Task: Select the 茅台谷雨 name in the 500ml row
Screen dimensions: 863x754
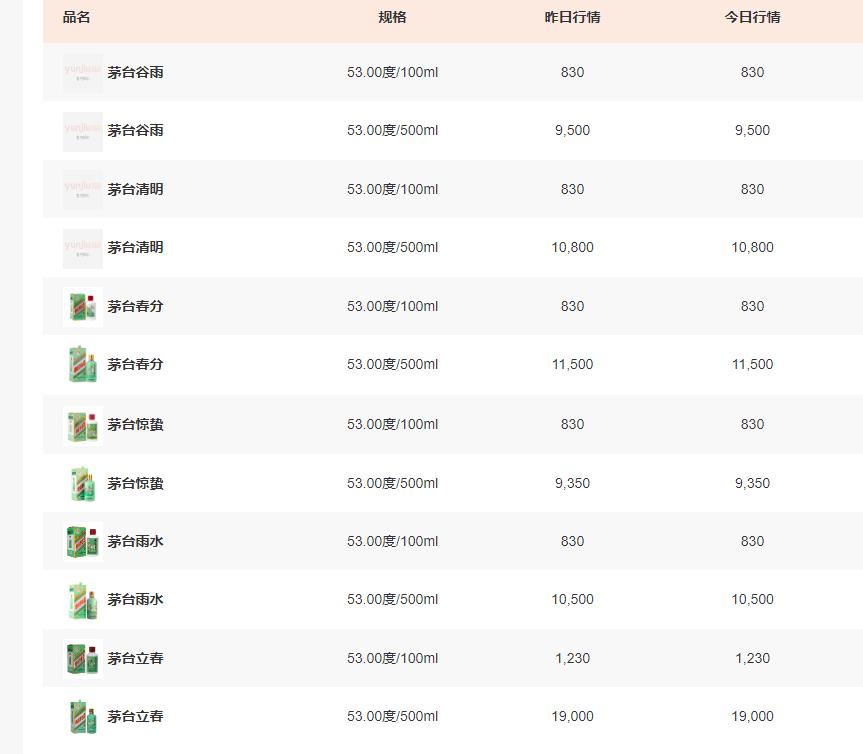Action: (x=135, y=130)
